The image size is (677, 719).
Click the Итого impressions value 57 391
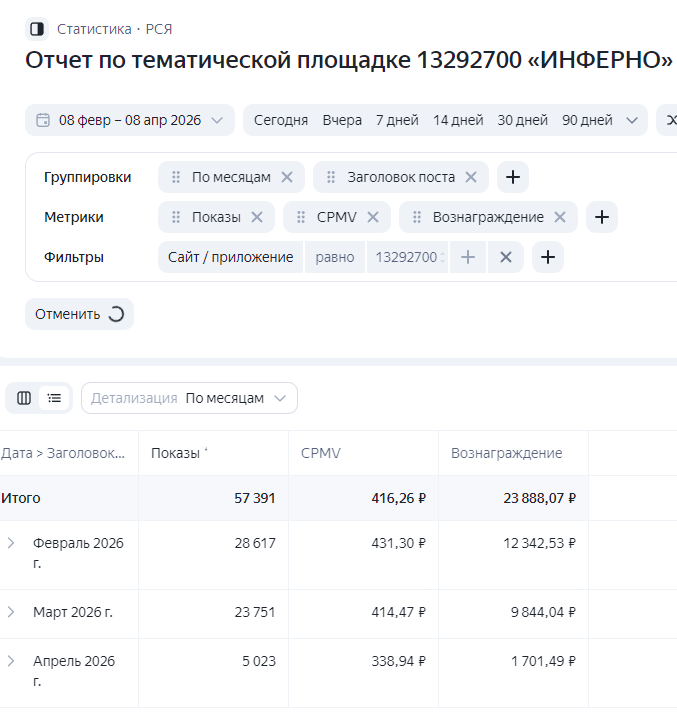pos(255,498)
